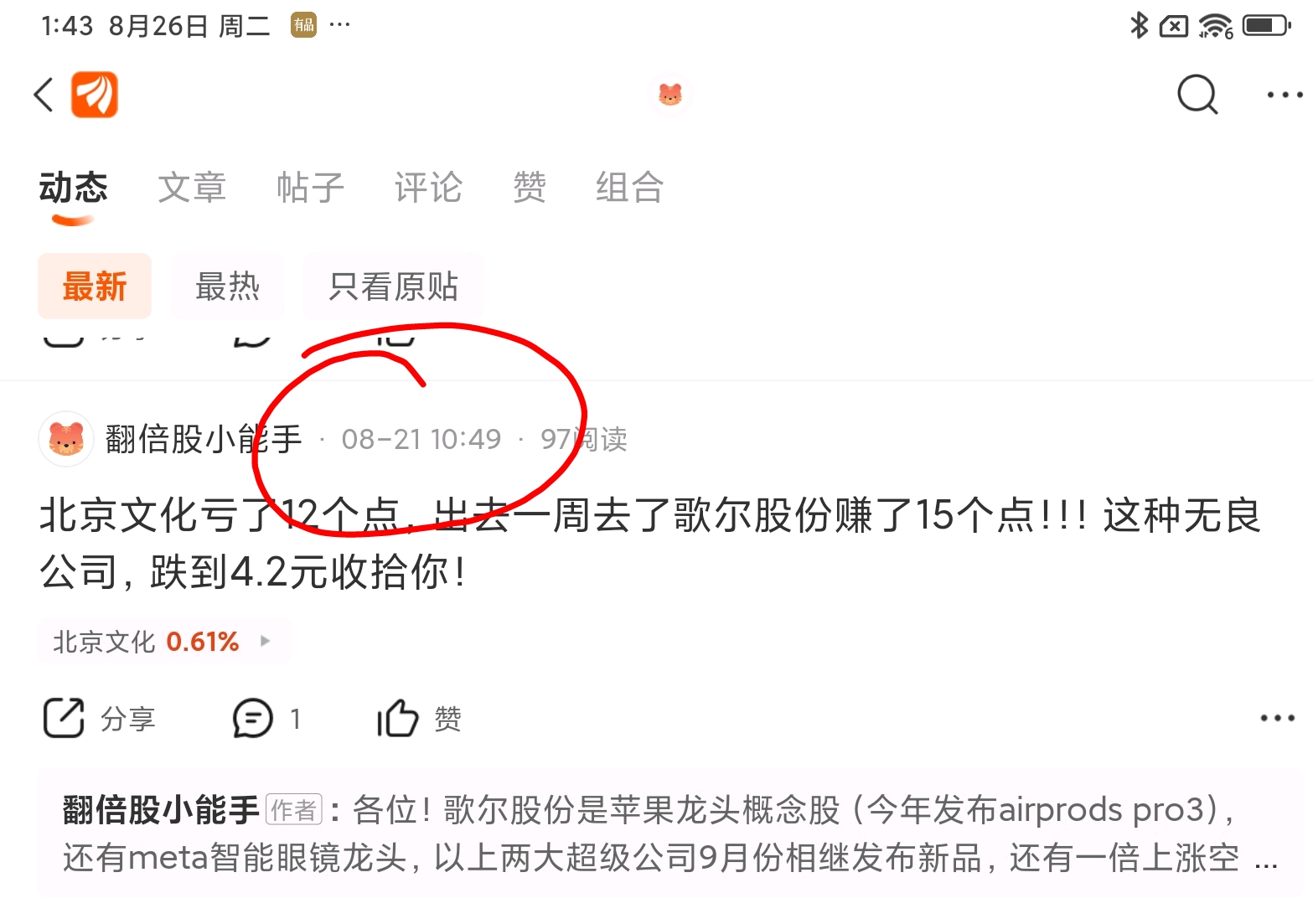This screenshot has width=1313, height=924.
Task: Switch to the 评论 tab
Action: pyautogui.click(x=428, y=187)
